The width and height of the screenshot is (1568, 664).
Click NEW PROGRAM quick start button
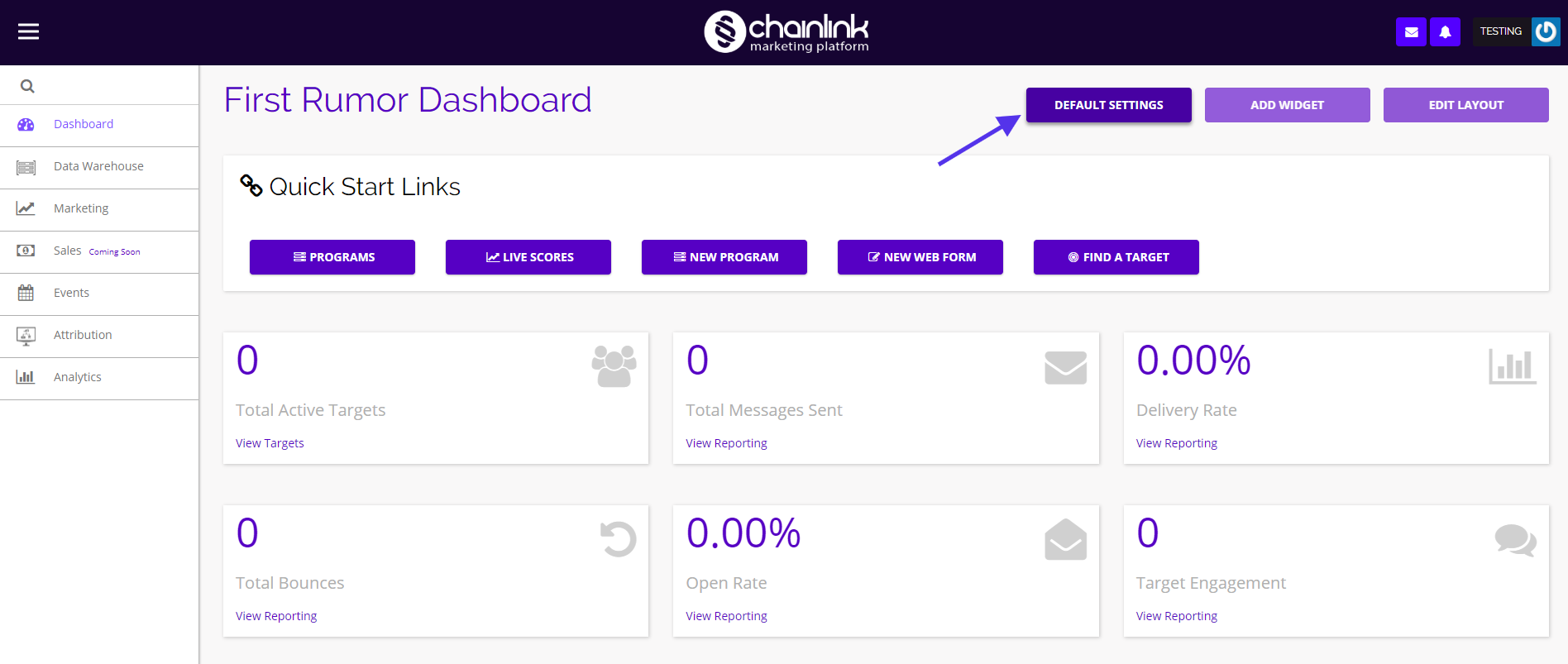point(724,257)
